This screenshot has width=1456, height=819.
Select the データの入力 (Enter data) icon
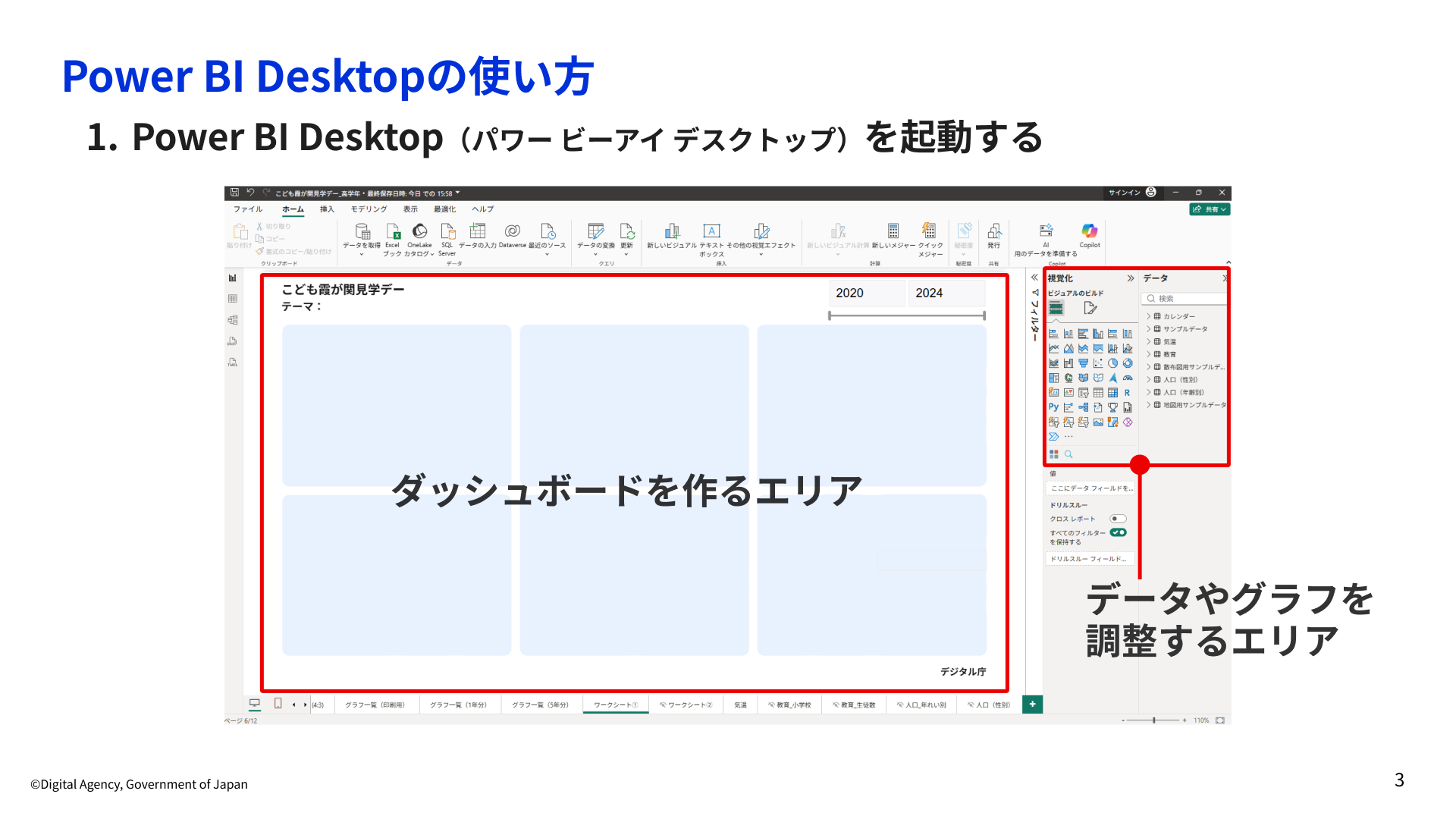pyautogui.click(x=478, y=231)
